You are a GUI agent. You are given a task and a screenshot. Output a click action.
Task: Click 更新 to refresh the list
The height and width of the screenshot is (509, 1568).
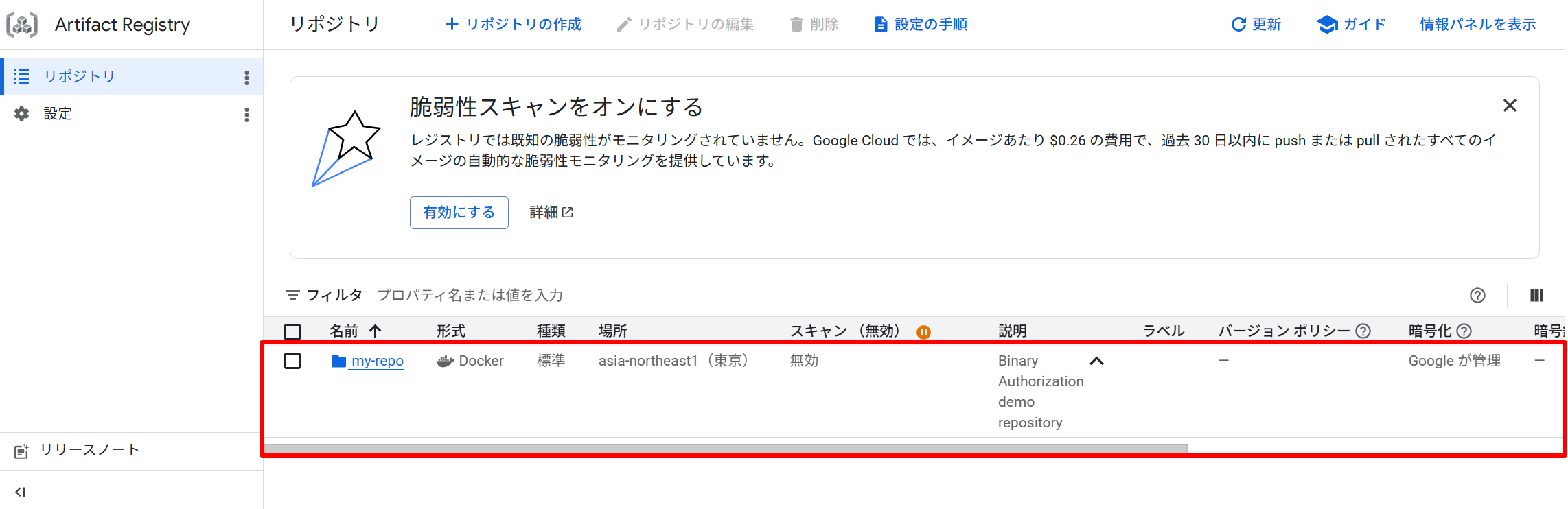[x=1256, y=25]
